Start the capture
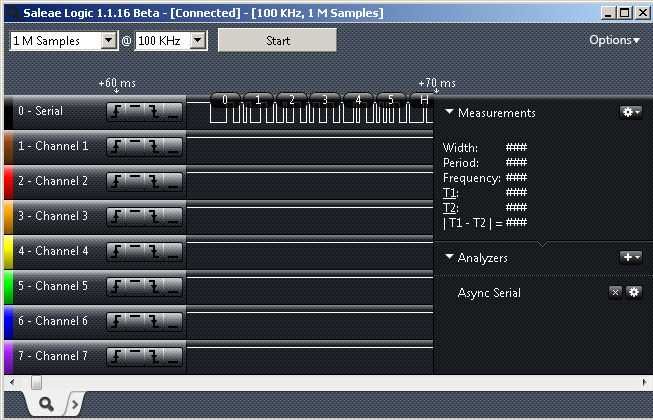 (x=277, y=40)
